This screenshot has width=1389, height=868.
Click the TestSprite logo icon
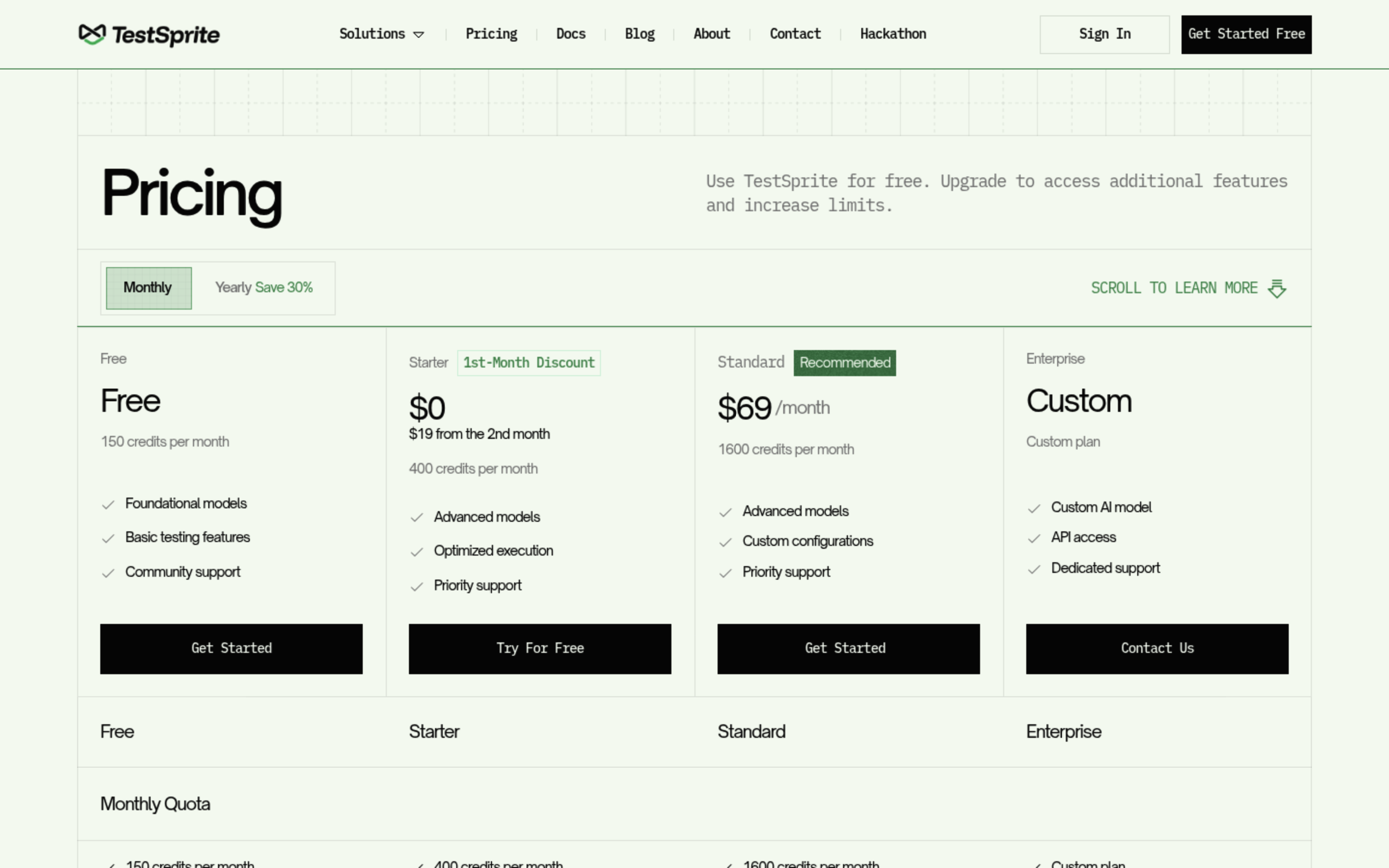(x=92, y=34)
